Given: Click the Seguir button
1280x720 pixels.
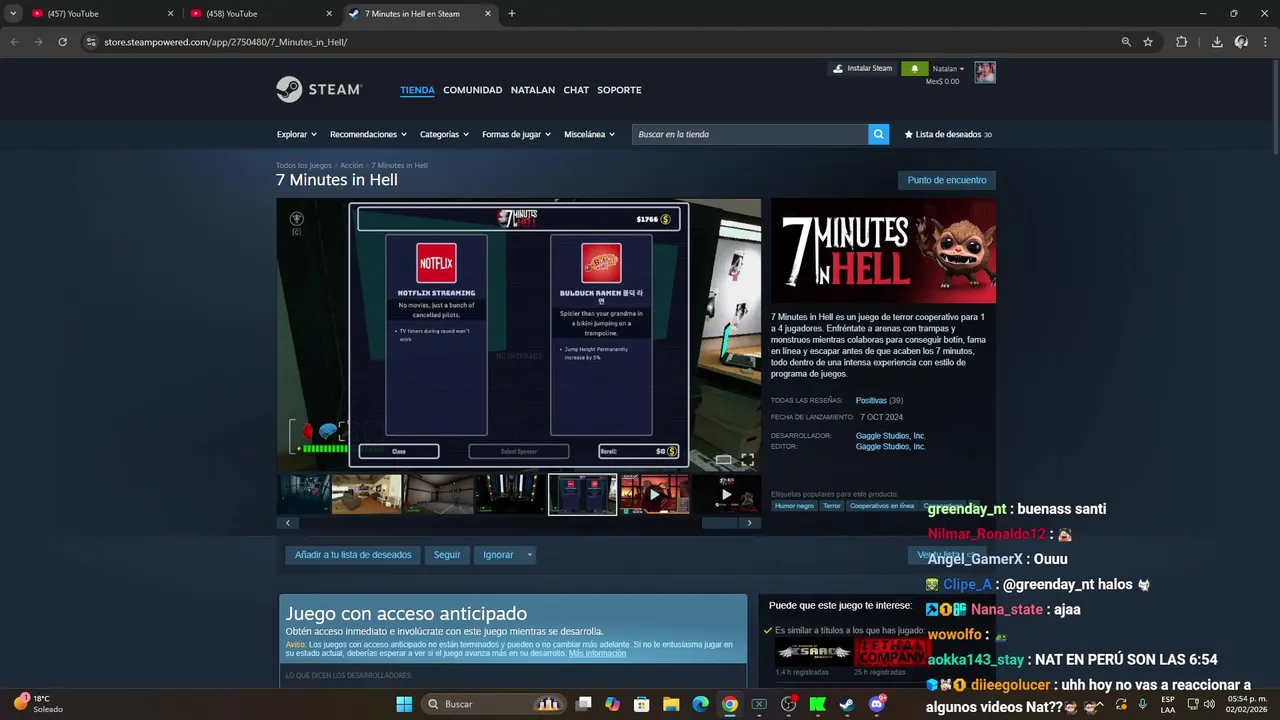Looking at the screenshot, I should tap(447, 555).
